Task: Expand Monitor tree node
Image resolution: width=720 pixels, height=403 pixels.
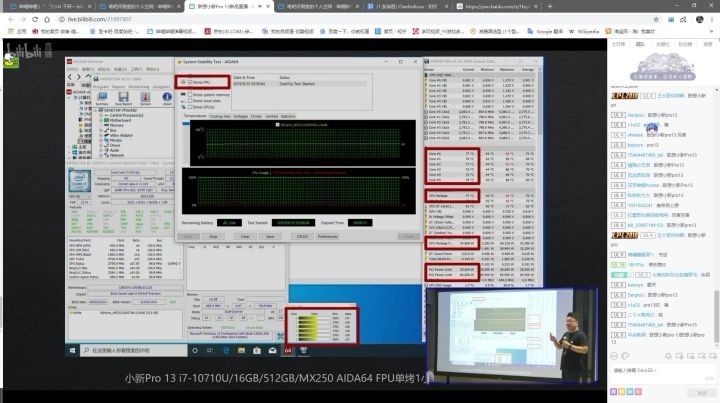Action: tap(101, 140)
